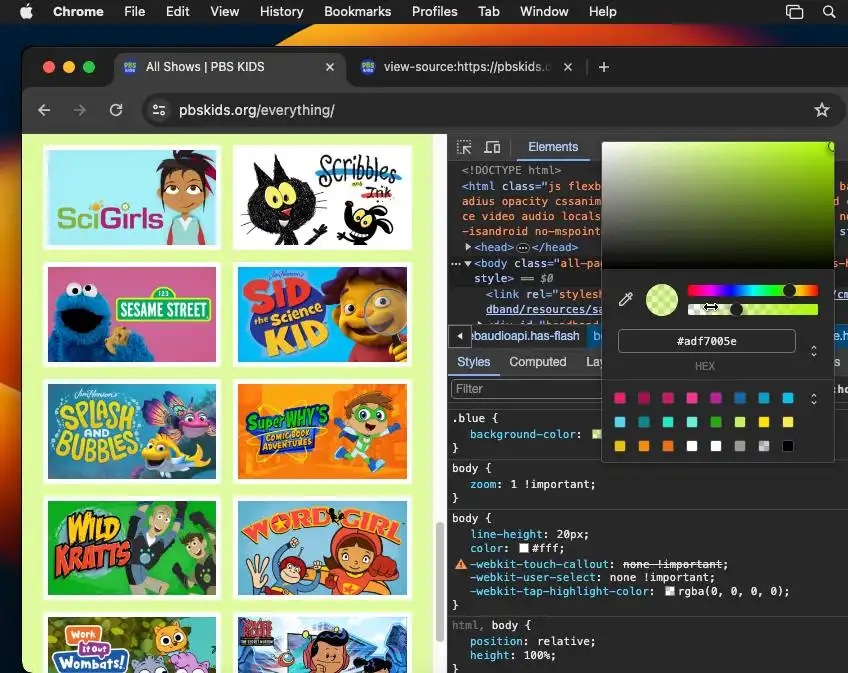Click the webpage vertical scrollbar
The height and width of the screenshot is (673, 848).
pyautogui.click(x=440, y=582)
